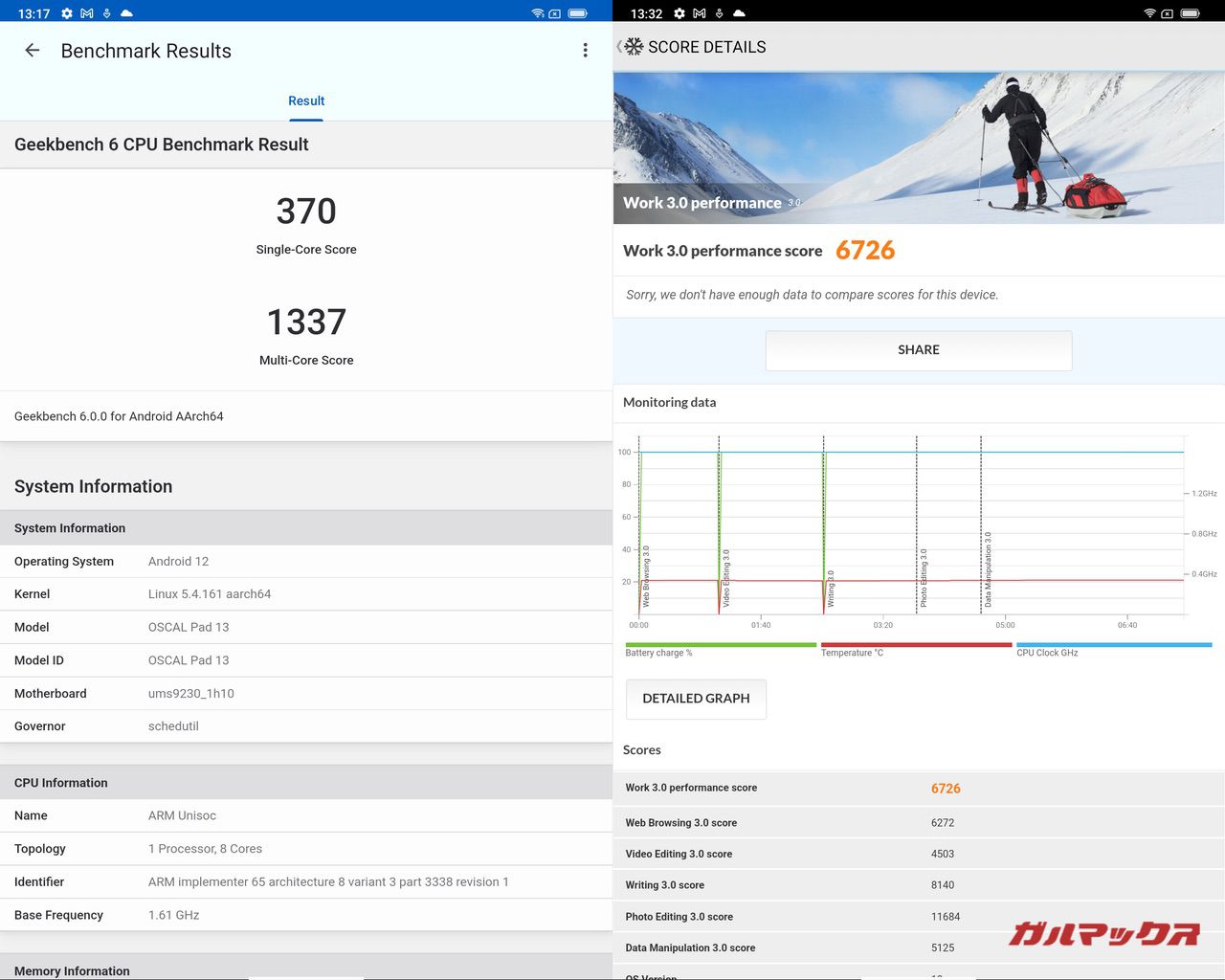Viewport: 1225px width, 980px height.
Task: Open the DETAILED GRAPH button
Action: coord(696,699)
